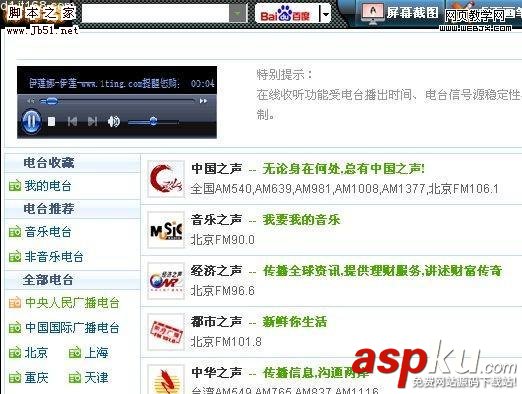This screenshot has width=522, height=394.
Task: Adjust the volume slider knob
Action: [153, 121]
